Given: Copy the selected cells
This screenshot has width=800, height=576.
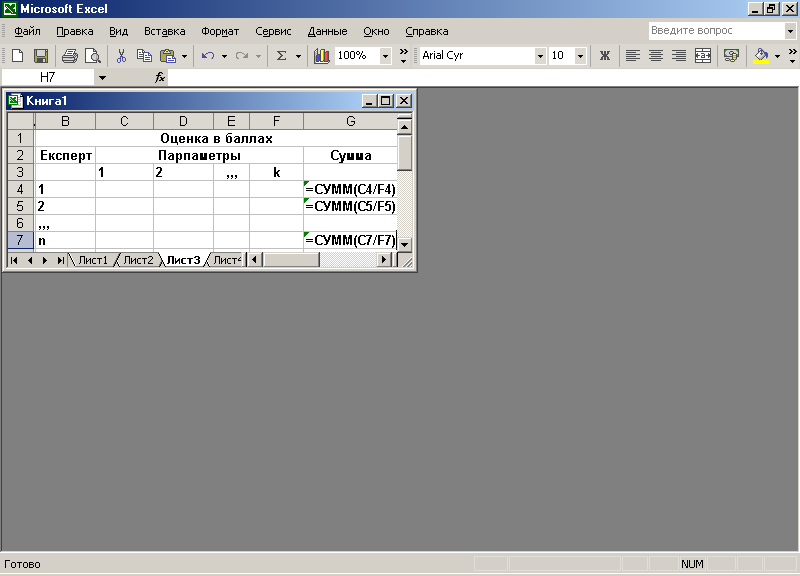Looking at the screenshot, I should tap(144, 56).
